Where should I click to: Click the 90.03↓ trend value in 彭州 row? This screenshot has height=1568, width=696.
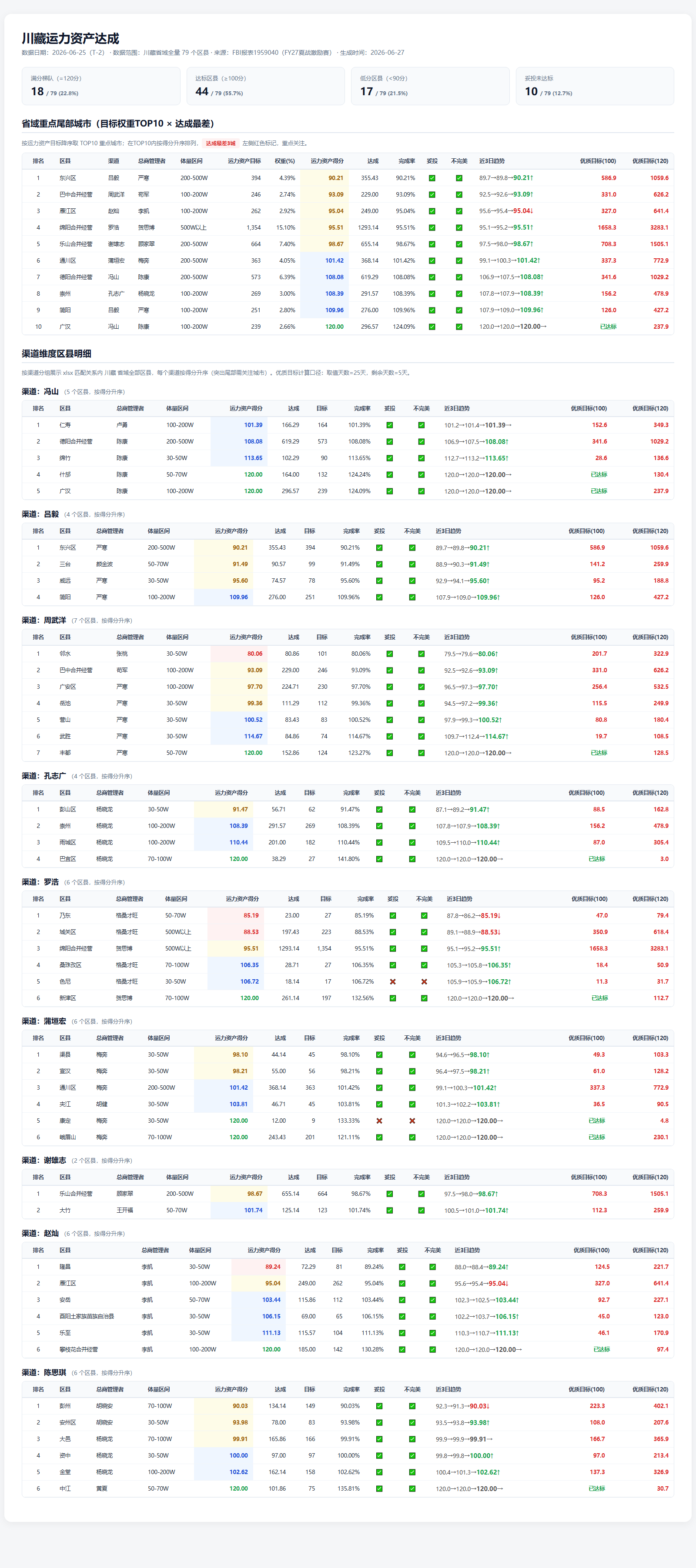[480, 1406]
